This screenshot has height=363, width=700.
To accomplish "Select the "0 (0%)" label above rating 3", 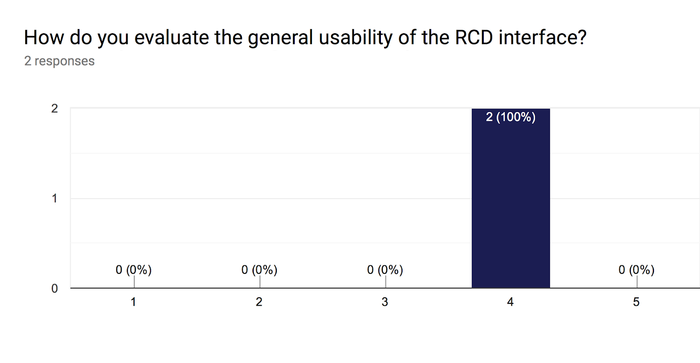I will (x=385, y=270).
